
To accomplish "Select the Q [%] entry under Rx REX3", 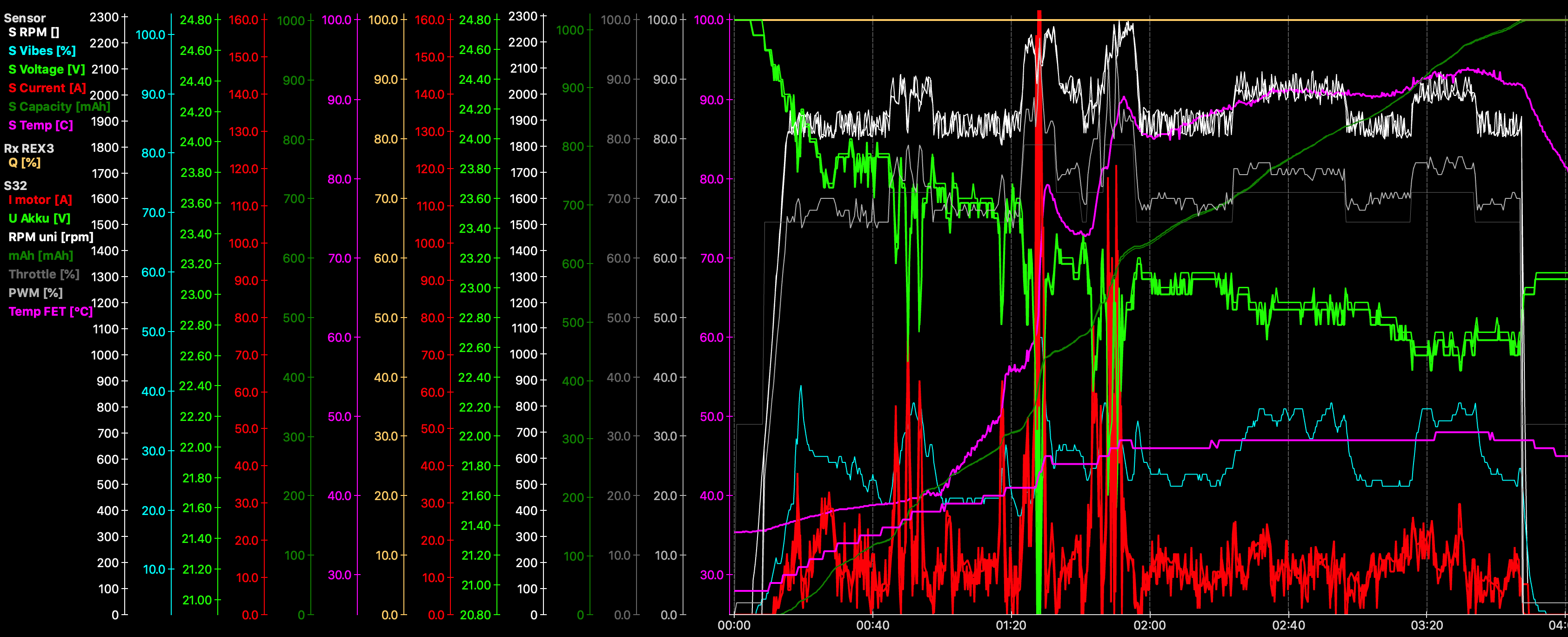I will tap(24, 163).
